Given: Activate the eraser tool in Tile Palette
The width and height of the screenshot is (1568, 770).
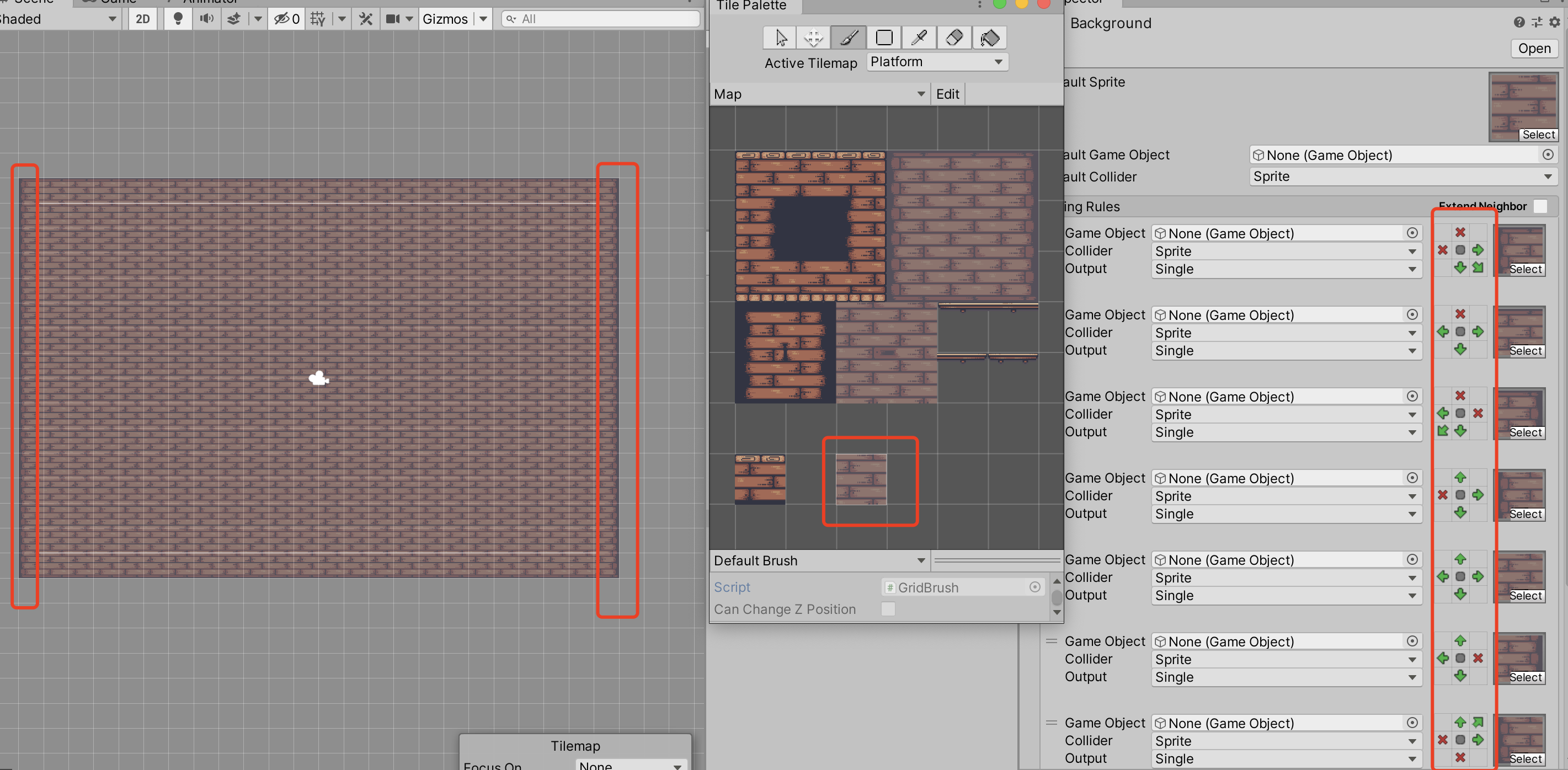Looking at the screenshot, I should tap(954, 38).
